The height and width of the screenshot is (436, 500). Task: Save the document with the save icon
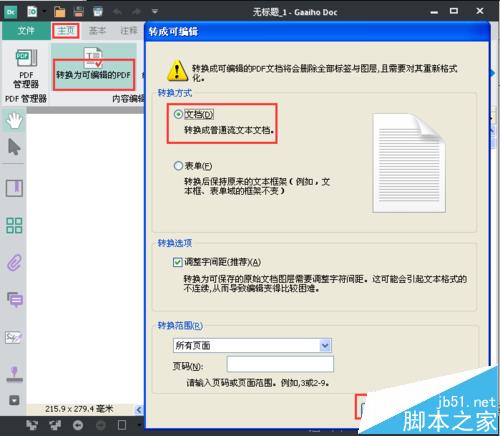[x=79, y=12]
